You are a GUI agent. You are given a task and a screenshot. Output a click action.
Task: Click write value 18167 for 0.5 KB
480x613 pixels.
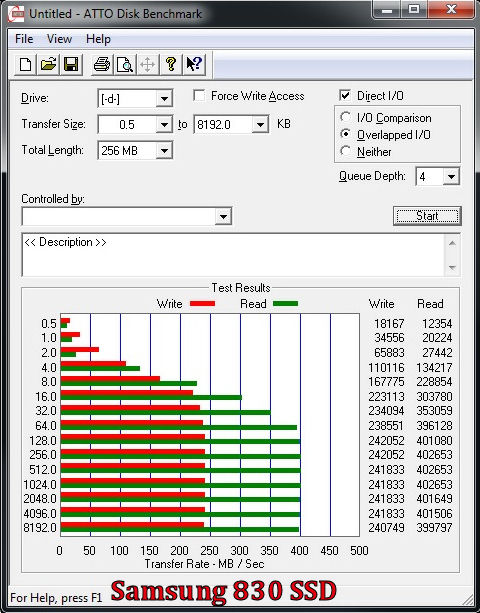pyautogui.click(x=389, y=324)
